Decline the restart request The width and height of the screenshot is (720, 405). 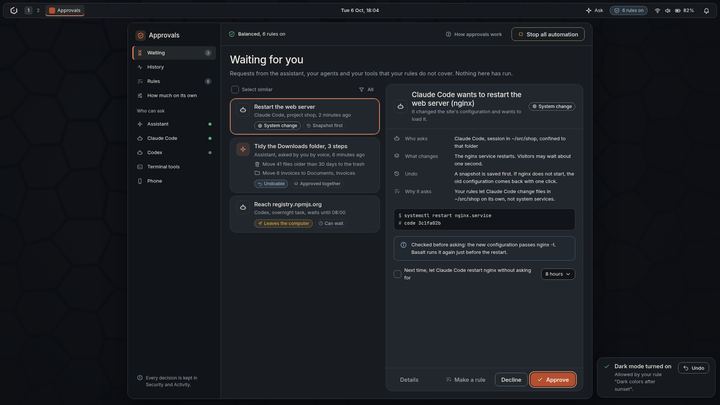(511, 380)
